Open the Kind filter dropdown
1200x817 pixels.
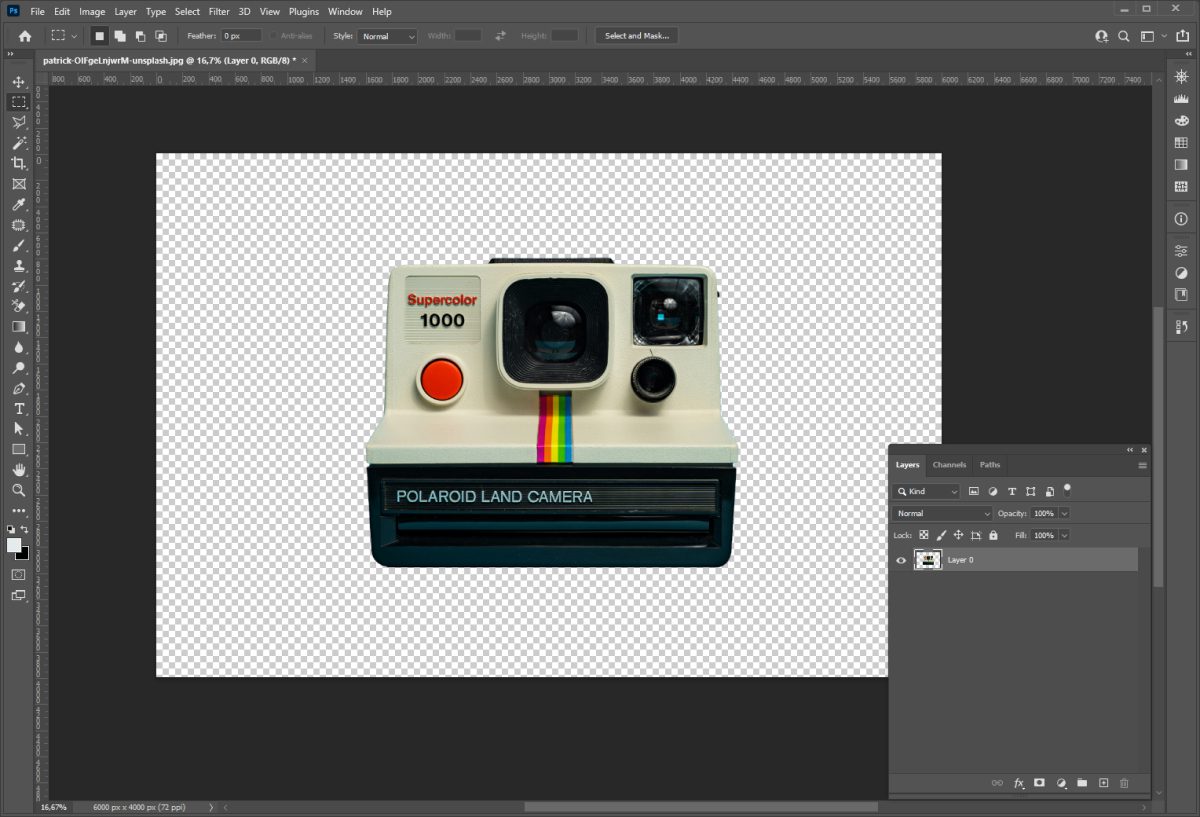[926, 492]
